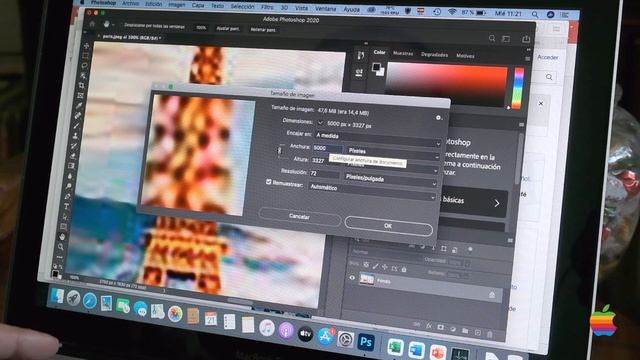Open System Preferences from the Dock
Viewport: 640px width, 360px height.
click(x=345, y=339)
